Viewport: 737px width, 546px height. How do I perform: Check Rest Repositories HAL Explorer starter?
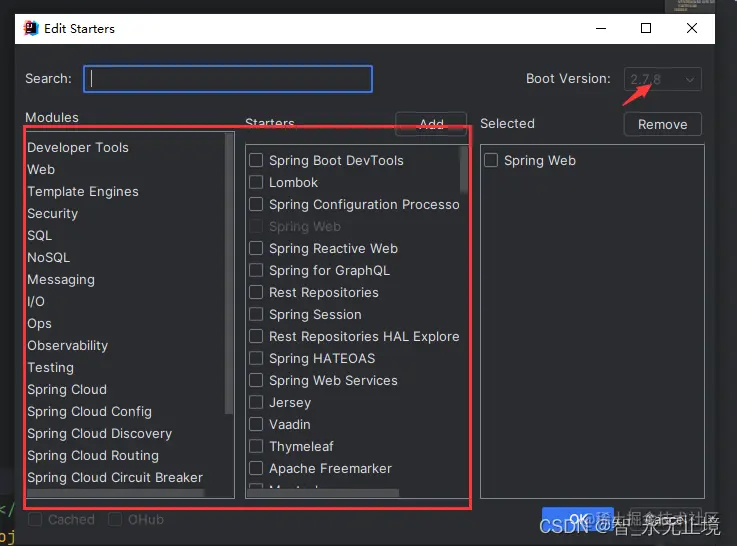point(256,336)
